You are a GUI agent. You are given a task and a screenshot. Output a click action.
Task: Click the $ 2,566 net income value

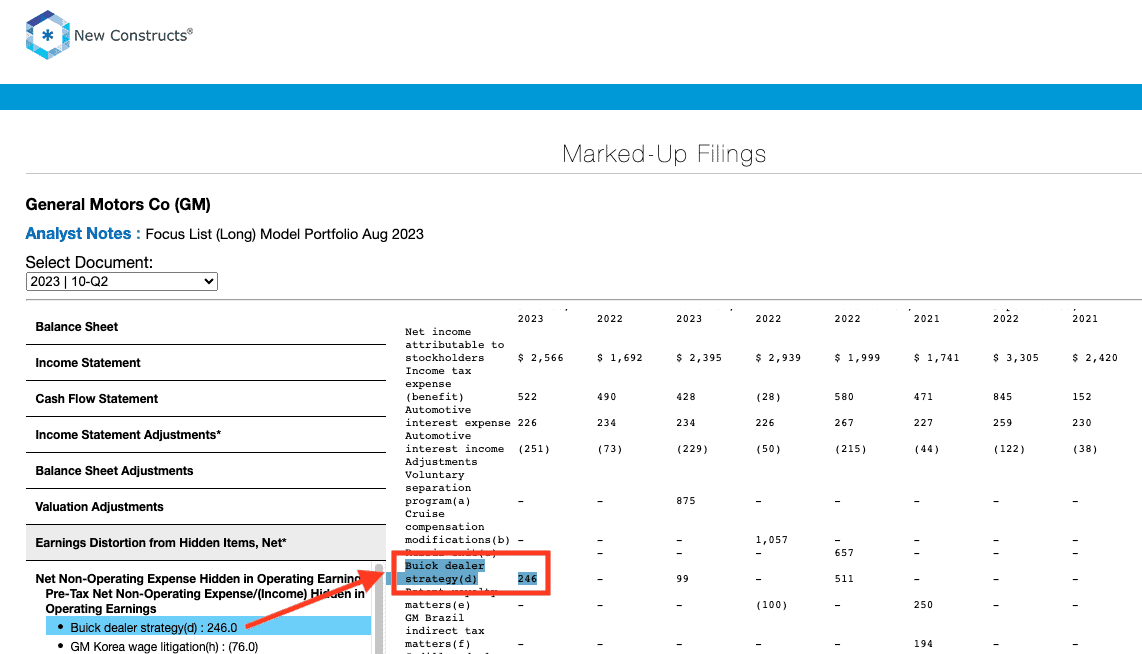(x=540, y=358)
